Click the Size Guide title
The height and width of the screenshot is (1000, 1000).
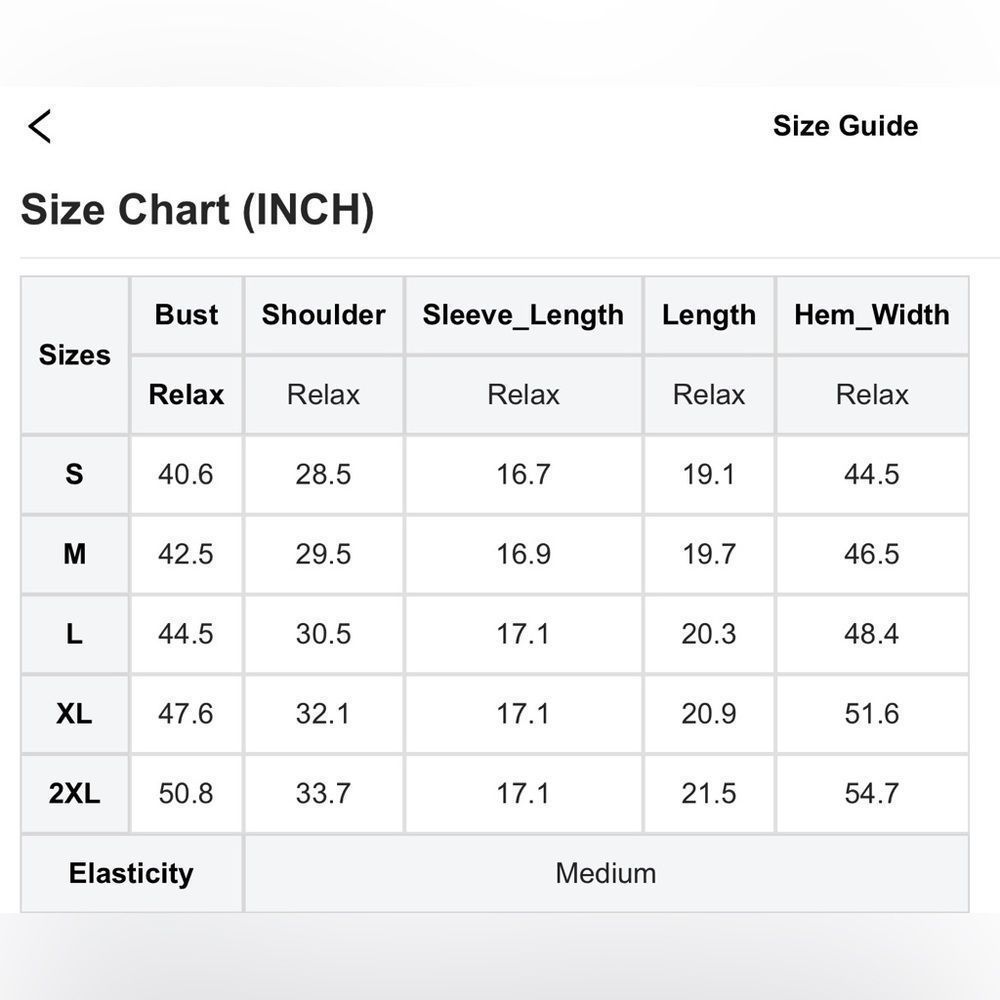pyautogui.click(x=845, y=126)
